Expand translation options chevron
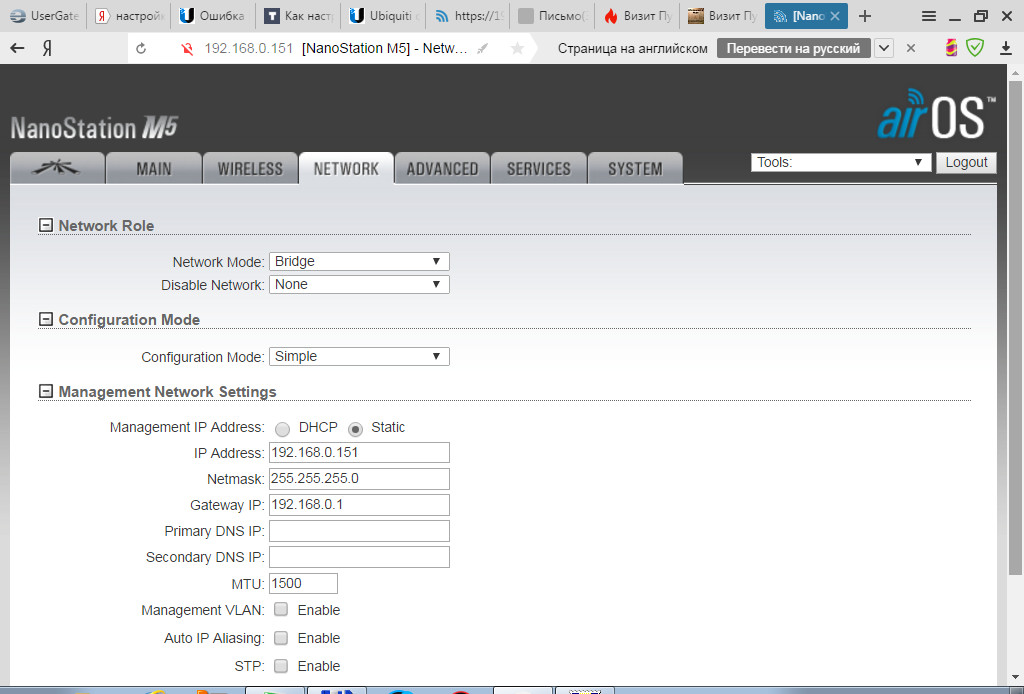Screen dimensions: 1024x694 click(x=884, y=48)
